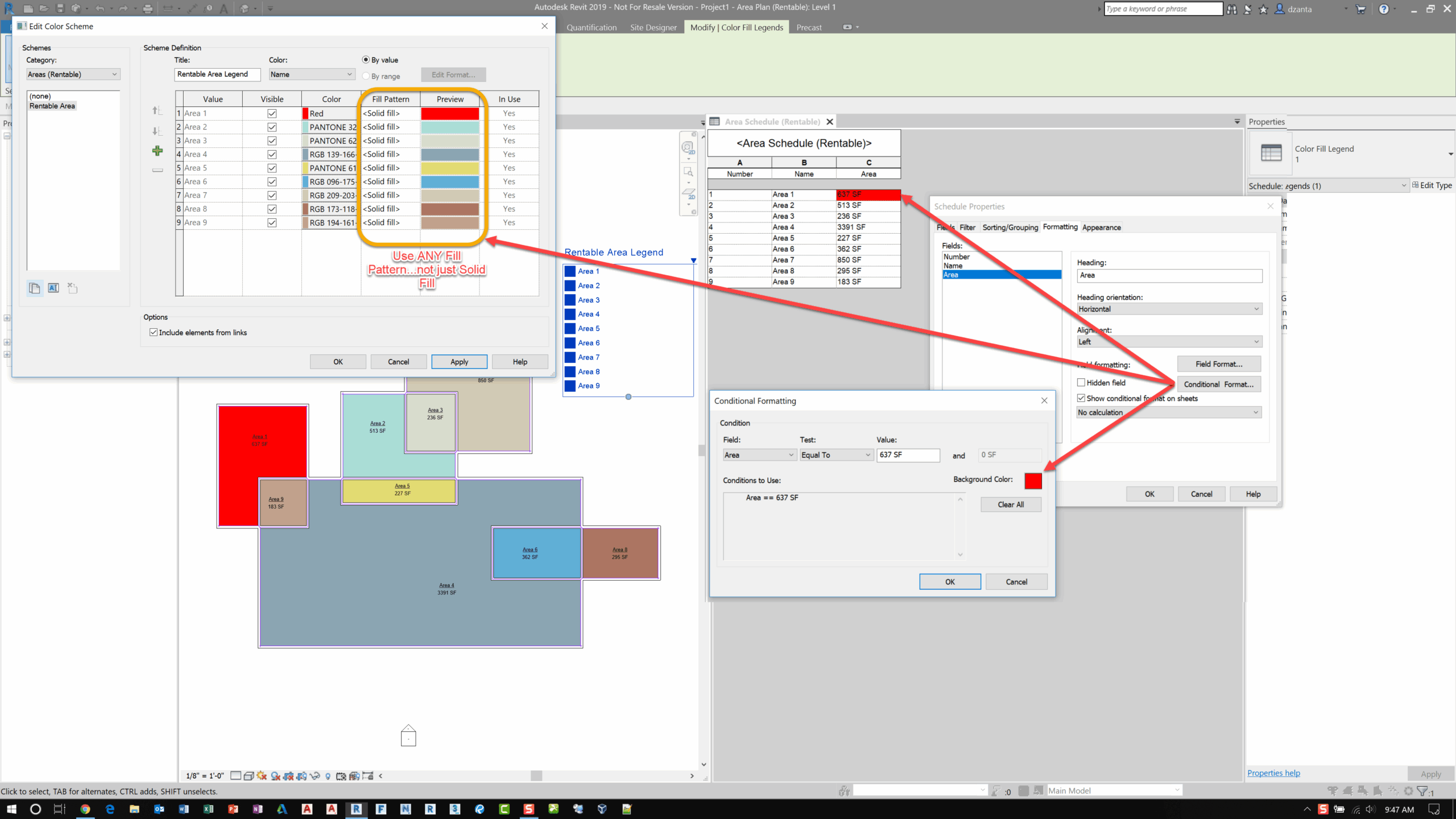Expand the Equal To test dropdown

835,455
